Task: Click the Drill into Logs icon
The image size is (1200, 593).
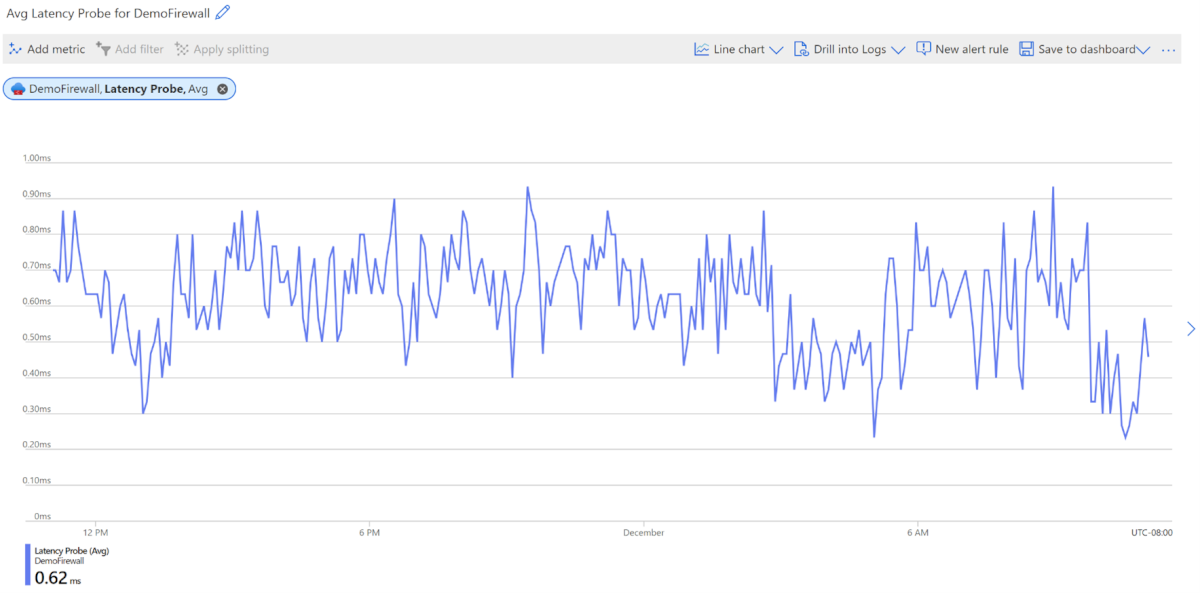Action: [801, 48]
